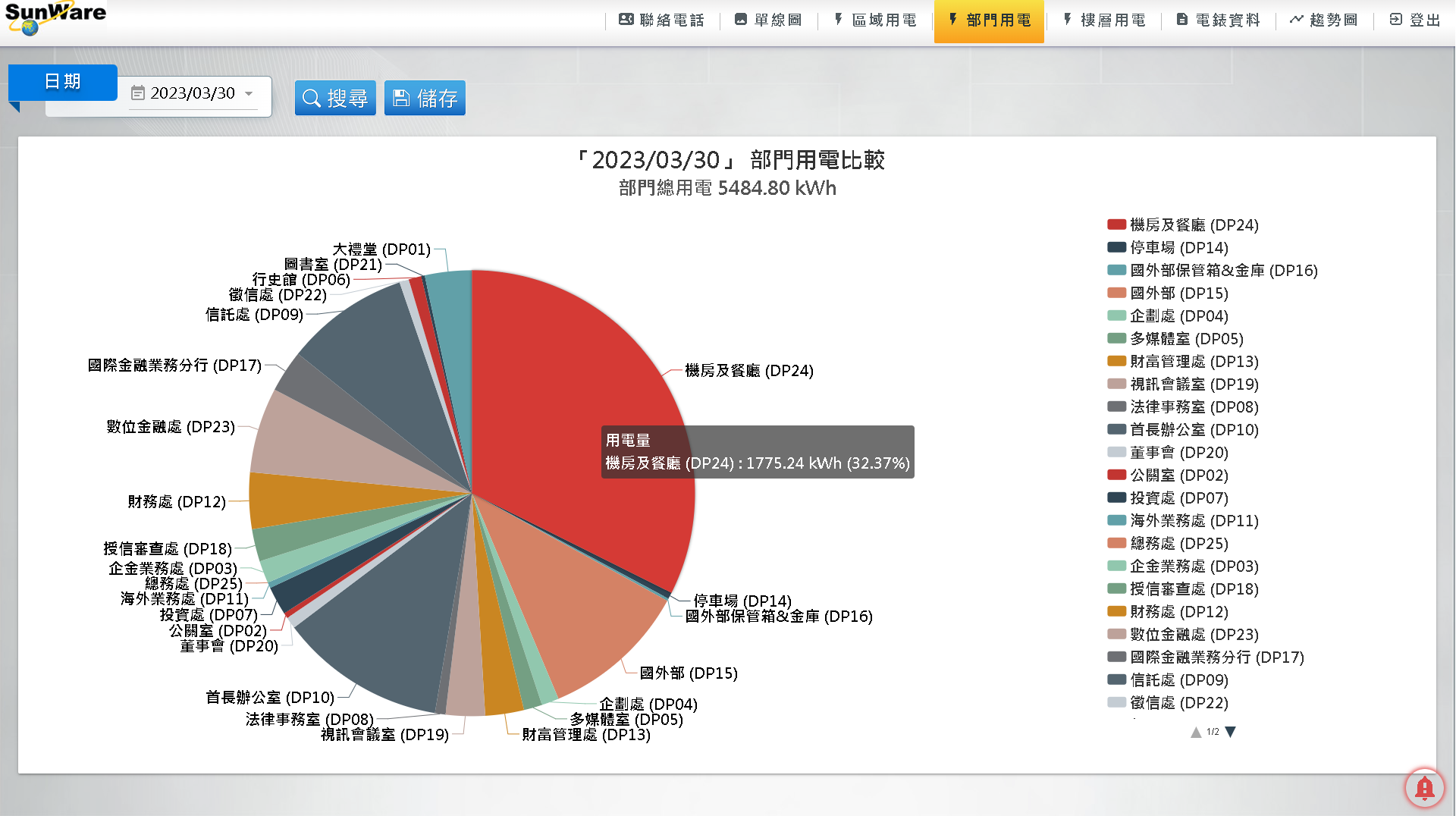Switch to the 樓層用電 tab
The image size is (1456, 816).
click(1104, 20)
